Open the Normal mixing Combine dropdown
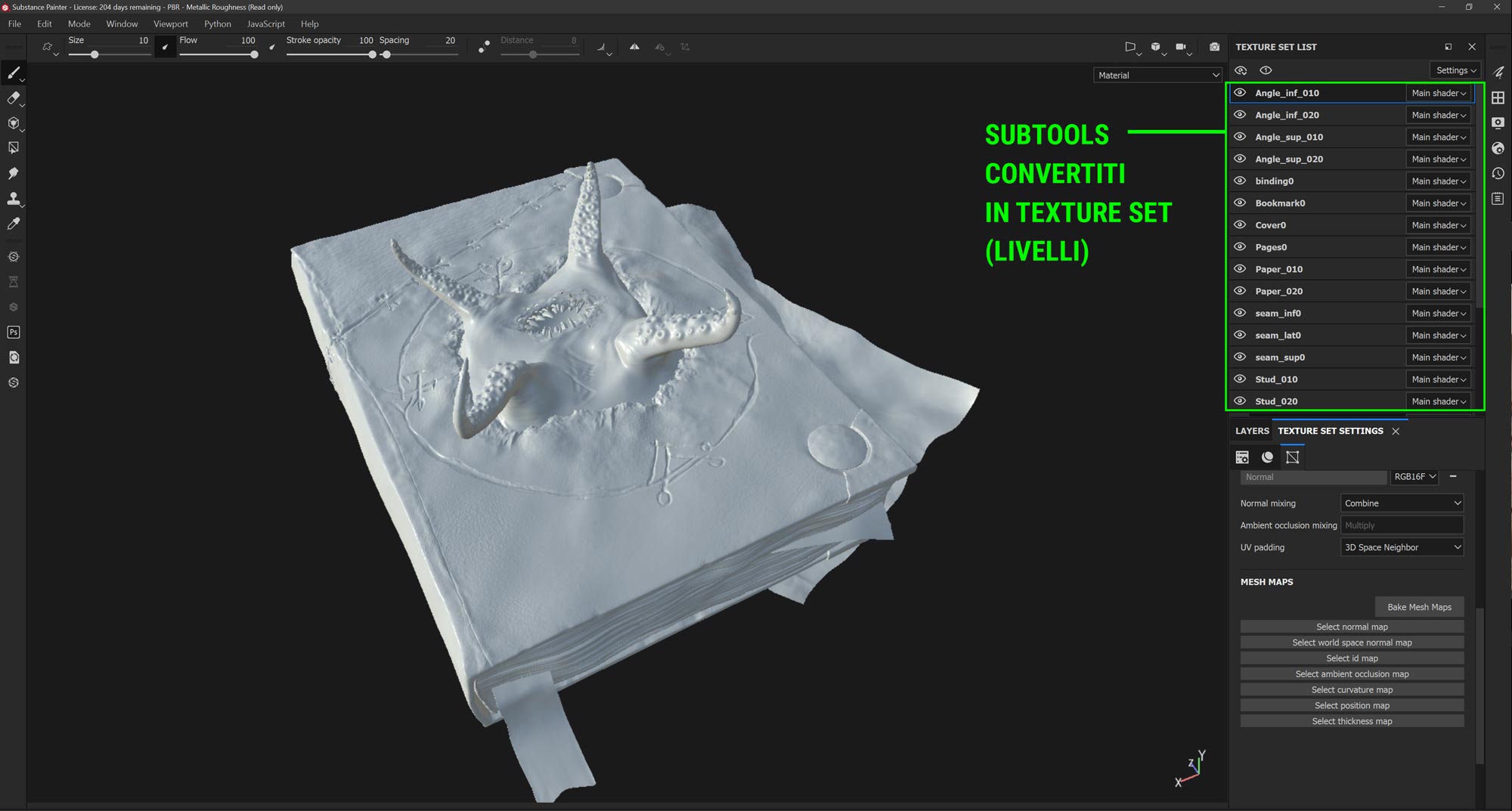This screenshot has width=1512, height=811. pos(1402,503)
